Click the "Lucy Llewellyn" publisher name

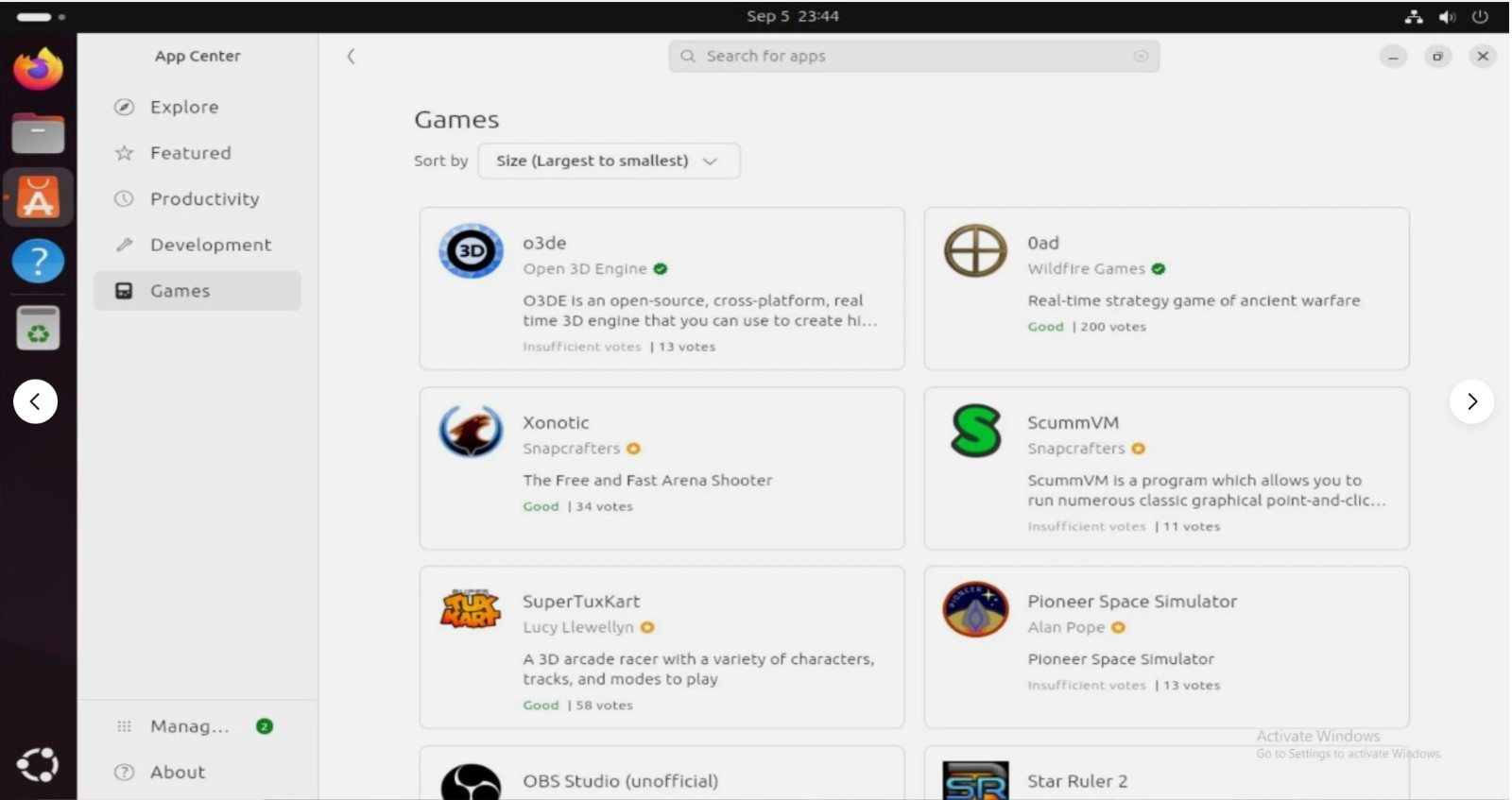tap(578, 627)
